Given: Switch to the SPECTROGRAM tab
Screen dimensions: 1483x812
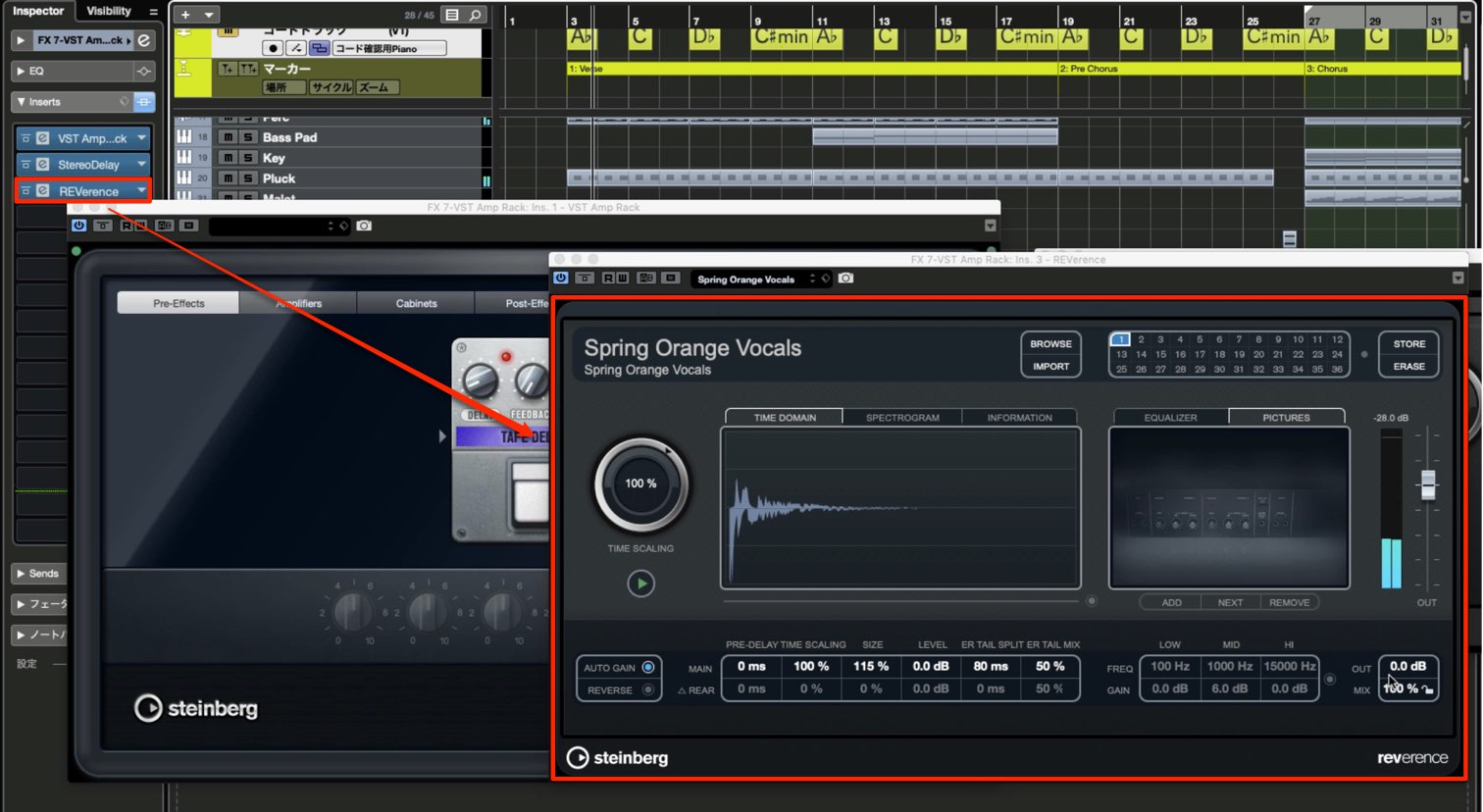Looking at the screenshot, I should click(902, 418).
